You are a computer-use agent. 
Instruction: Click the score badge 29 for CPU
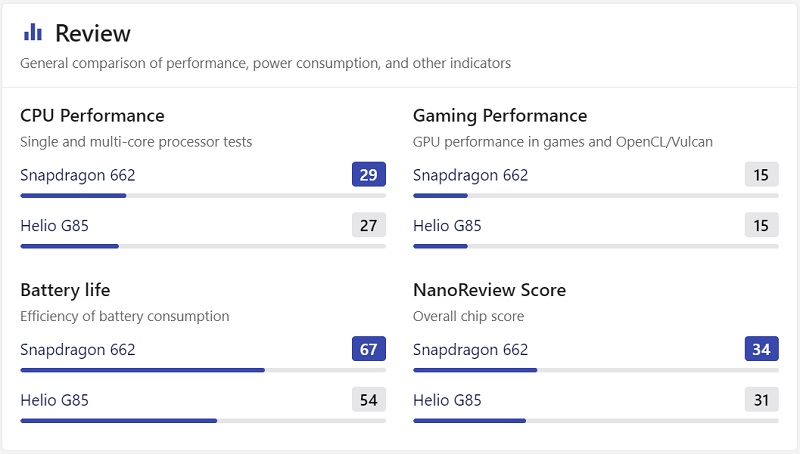coord(369,174)
